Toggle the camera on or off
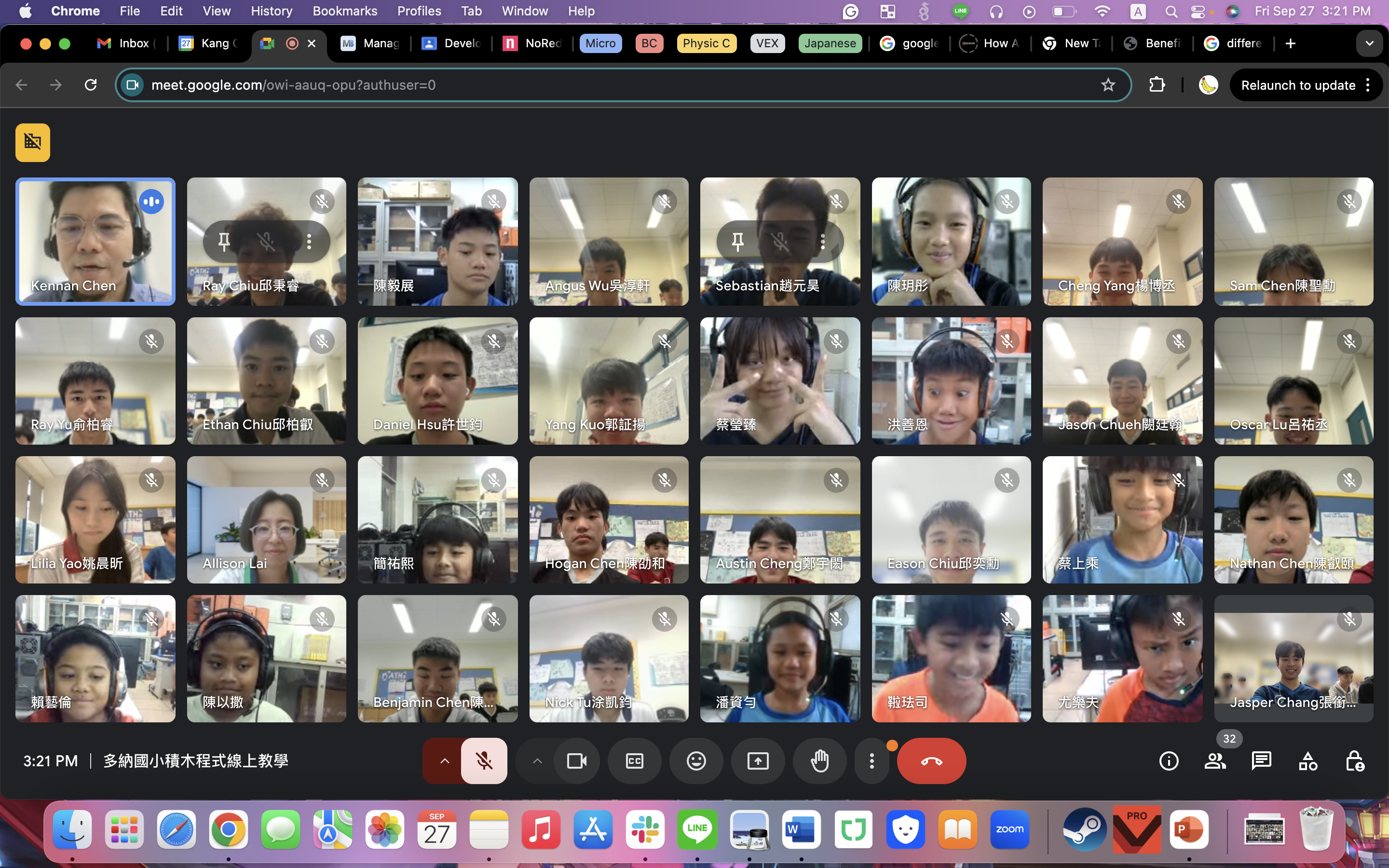The height and width of the screenshot is (868, 1389). coord(577,761)
